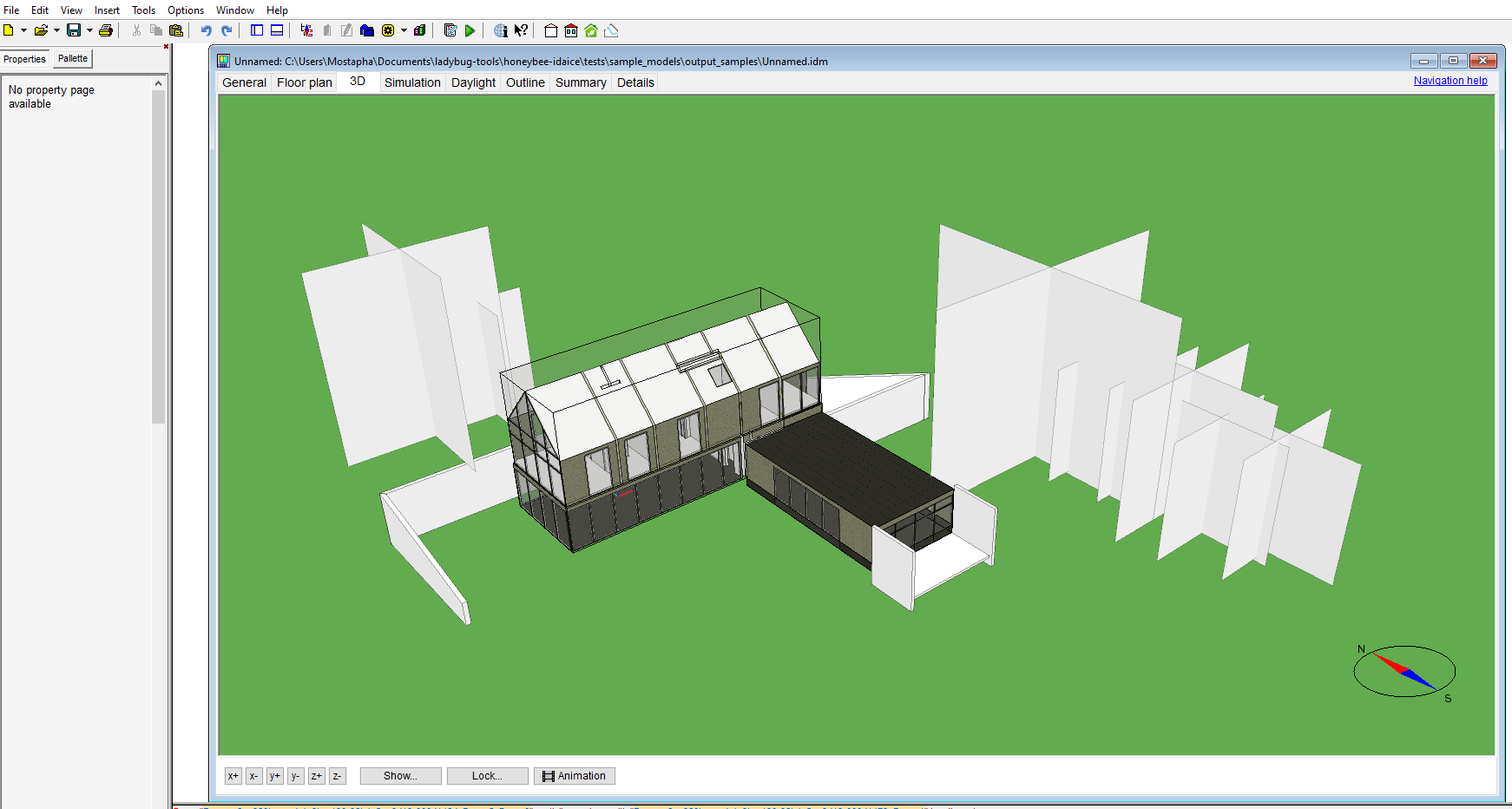Image resolution: width=1512 pixels, height=809 pixels.
Task: Open dropdown arrow next to New document
Action: coord(23,30)
